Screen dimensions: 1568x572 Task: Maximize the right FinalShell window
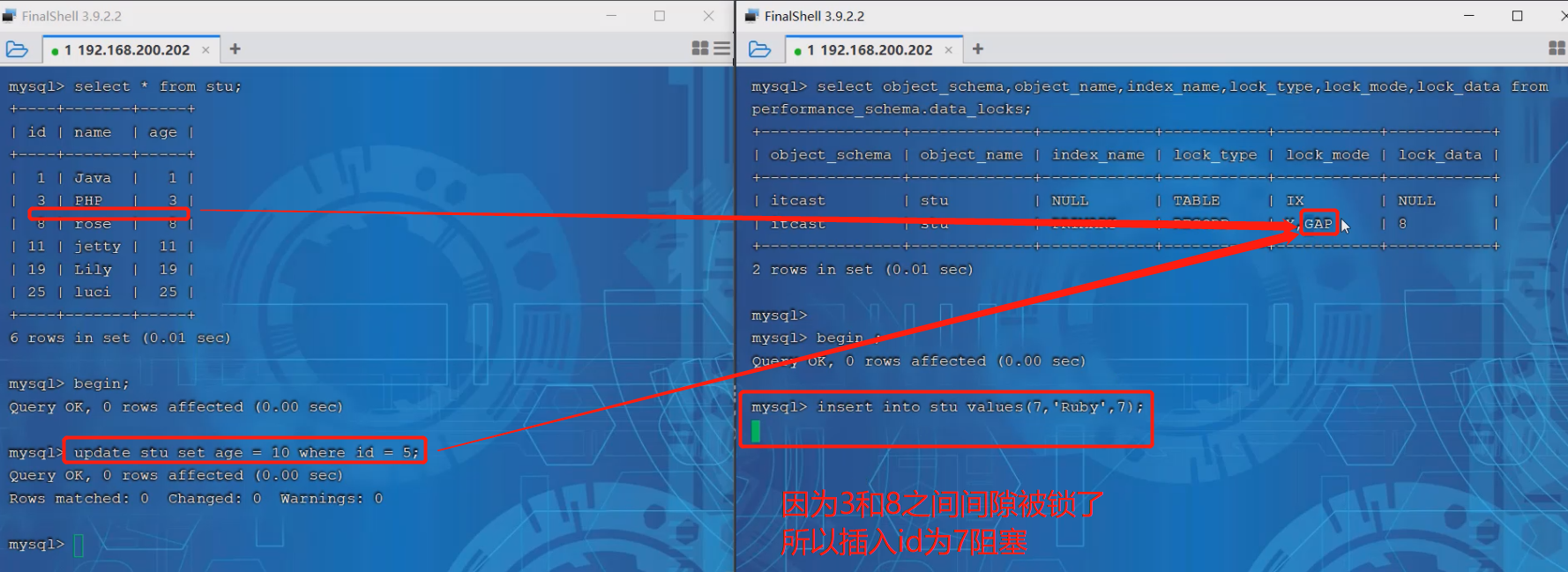coord(1518,16)
